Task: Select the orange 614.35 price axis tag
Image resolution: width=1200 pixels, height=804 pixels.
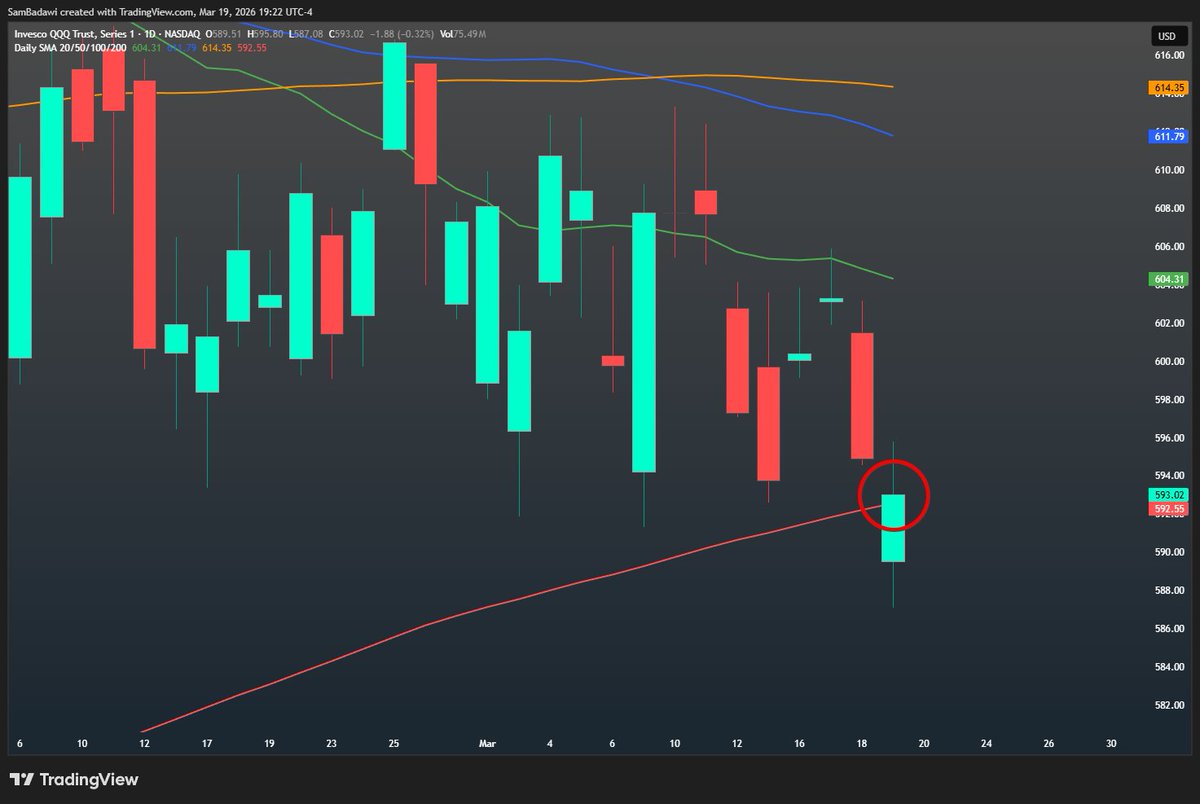Action: tap(1168, 89)
